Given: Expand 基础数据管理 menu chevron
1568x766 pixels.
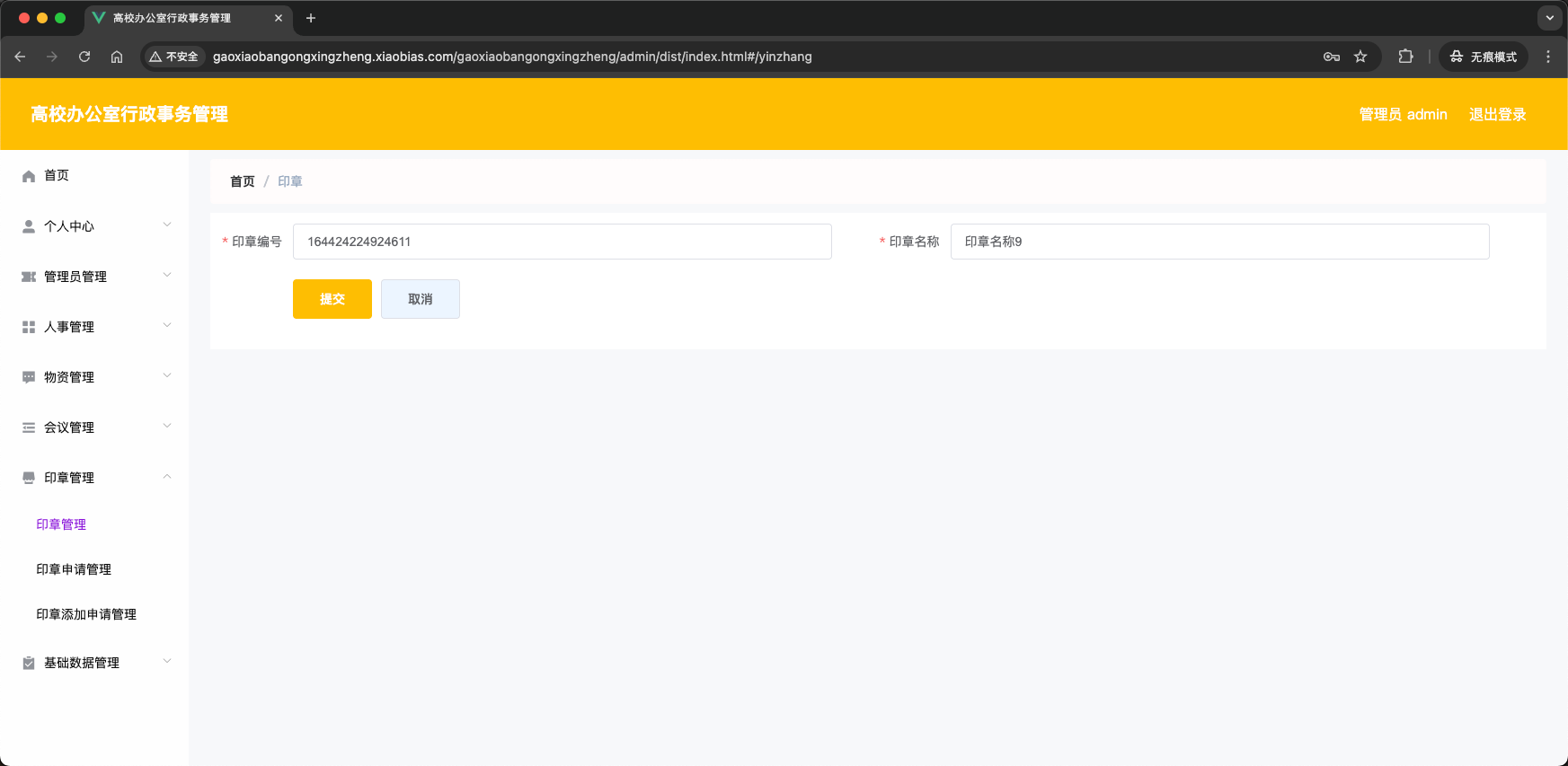Looking at the screenshot, I should (x=167, y=662).
